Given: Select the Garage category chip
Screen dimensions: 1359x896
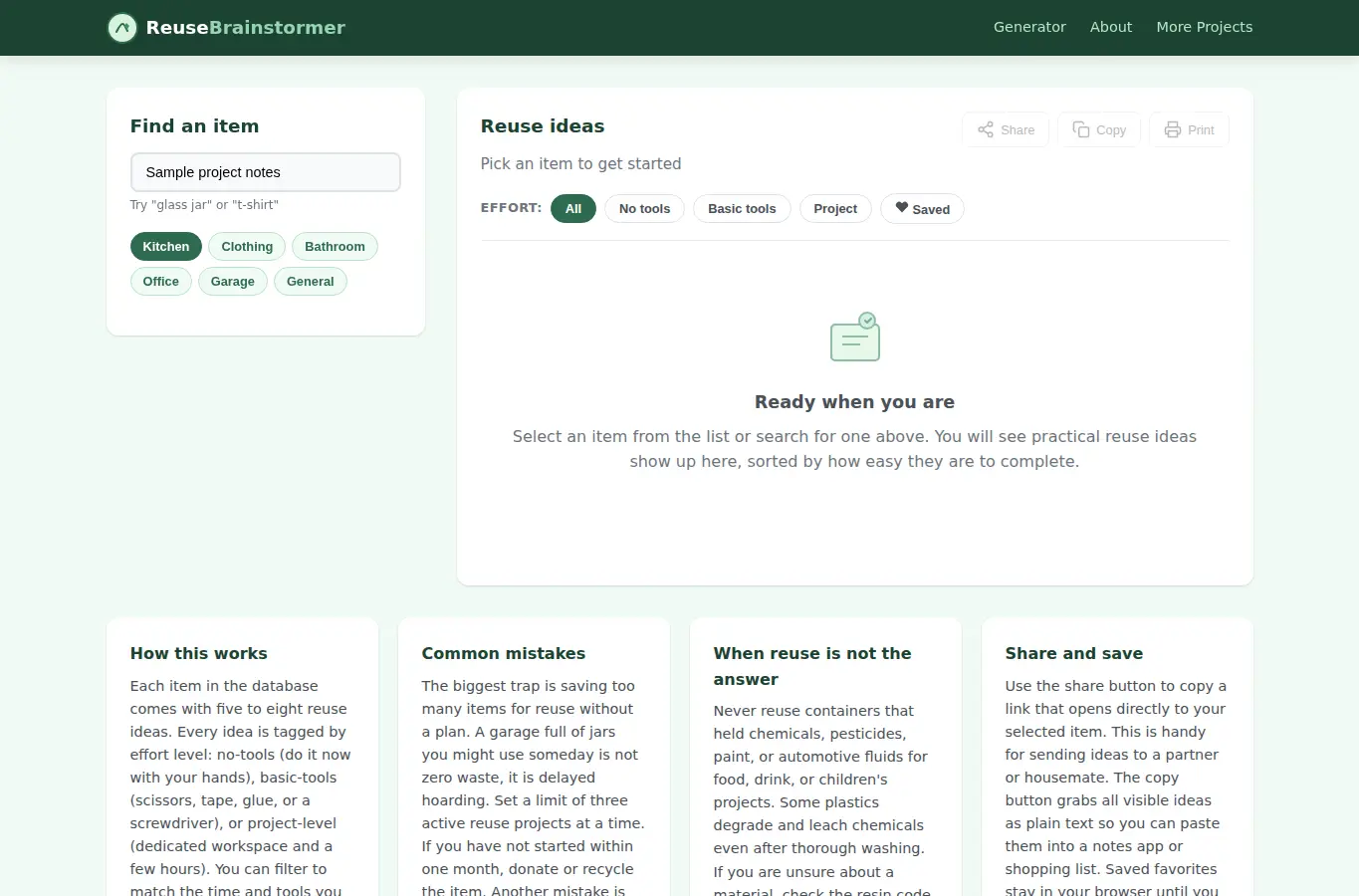Looking at the screenshot, I should tap(233, 282).
